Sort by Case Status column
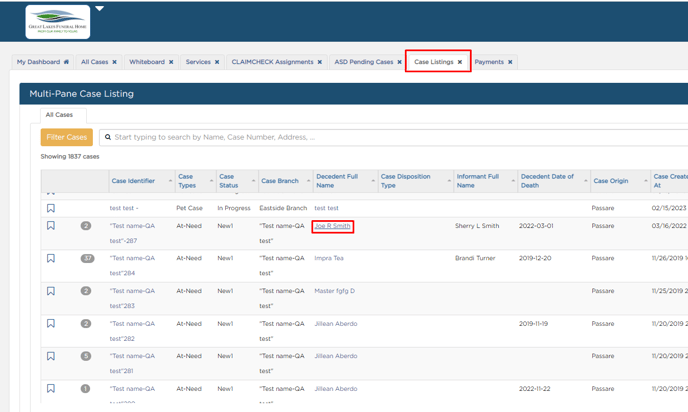 pyautogui.click(x=236, y=181)
